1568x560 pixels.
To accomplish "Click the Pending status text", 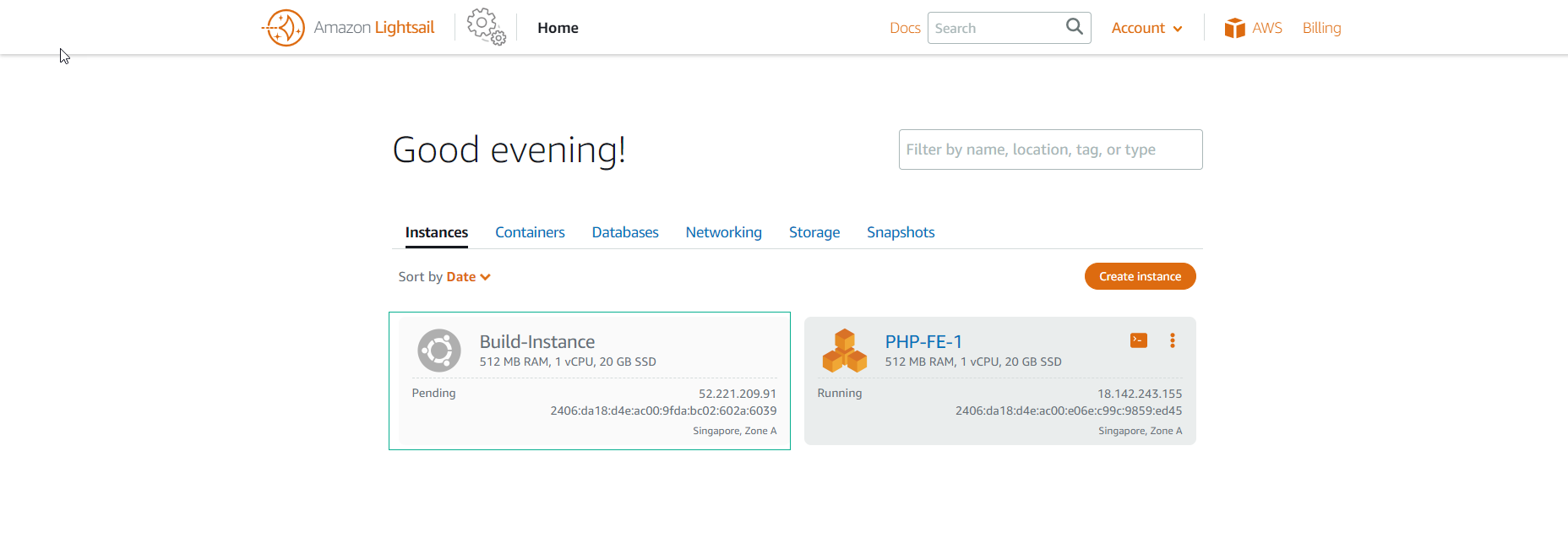I will (433, 393).
